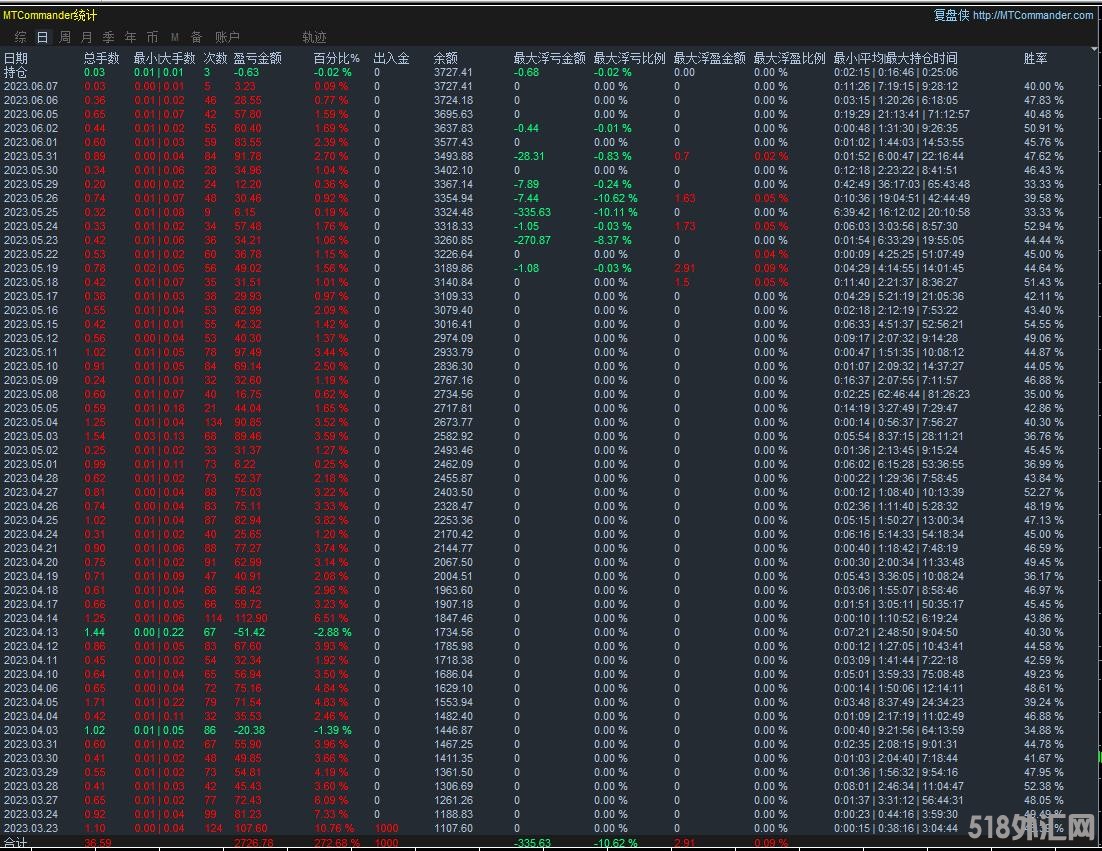The image size is (1102, 851).
Task: Click the 最大浮亏金额 column header
Action: click(x=549, y=58)
